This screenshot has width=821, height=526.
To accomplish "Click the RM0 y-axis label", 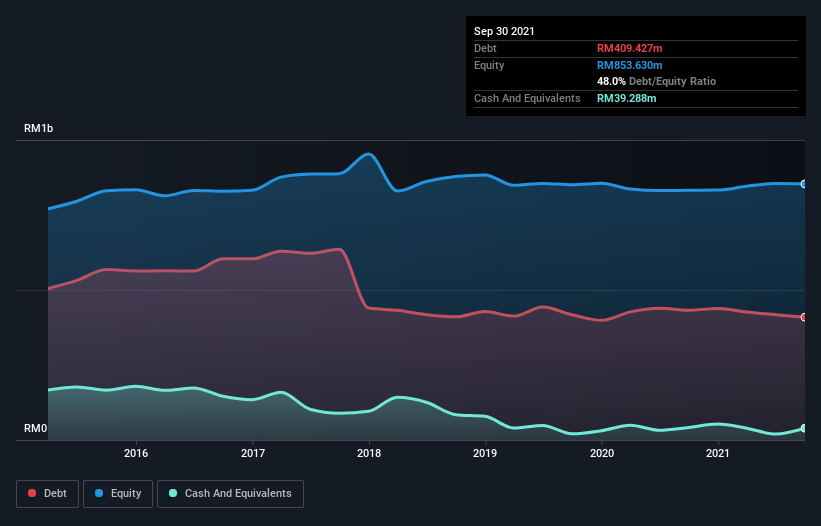I will point(36,428).
